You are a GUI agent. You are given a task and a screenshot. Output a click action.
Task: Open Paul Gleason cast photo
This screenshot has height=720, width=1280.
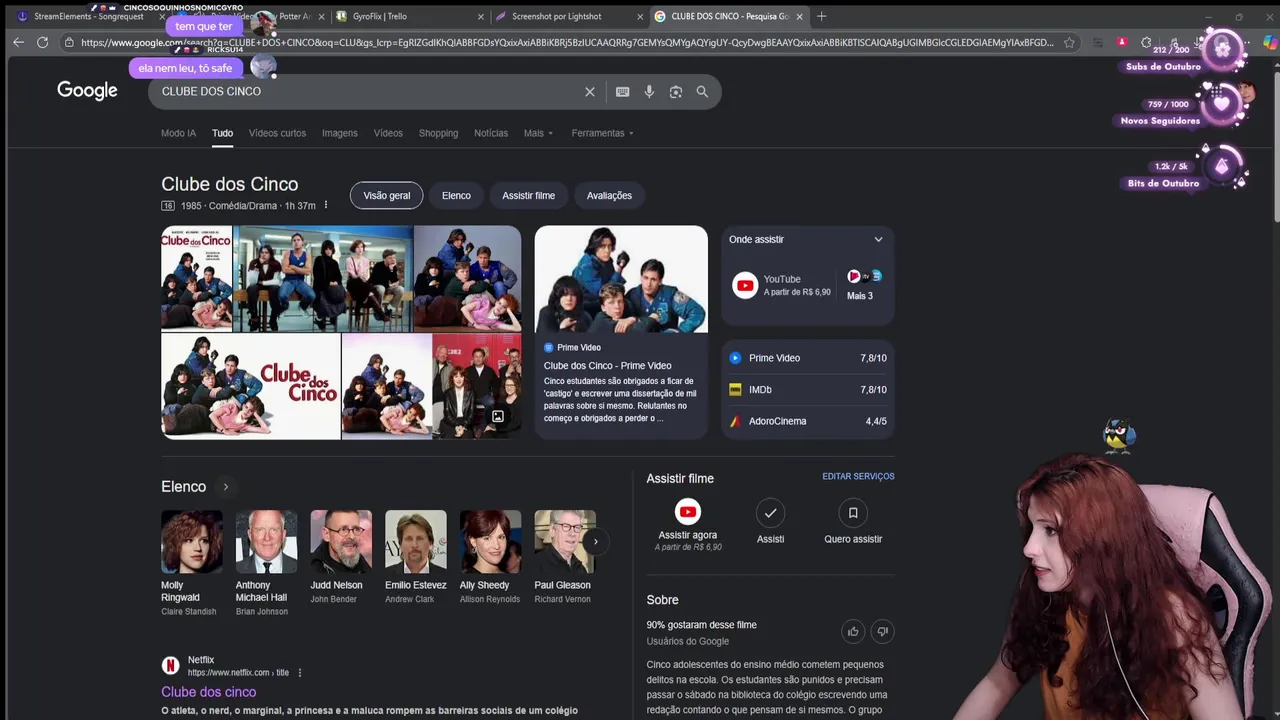tap(564, 541)
